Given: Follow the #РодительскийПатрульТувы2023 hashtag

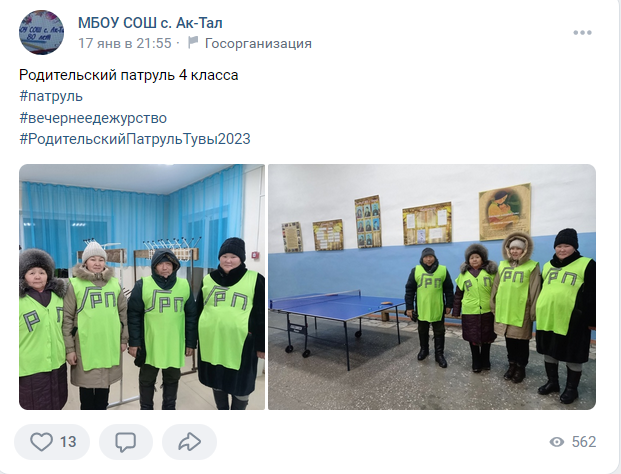Looking at the screenshot, I should 135,139.
